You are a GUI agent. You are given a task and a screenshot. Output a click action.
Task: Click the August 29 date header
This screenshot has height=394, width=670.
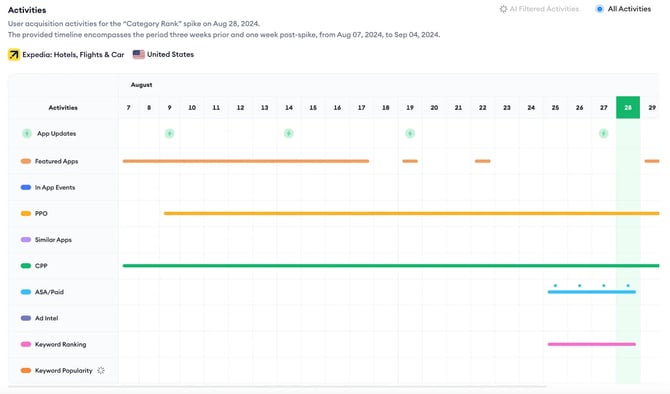[x=652, y=108]
